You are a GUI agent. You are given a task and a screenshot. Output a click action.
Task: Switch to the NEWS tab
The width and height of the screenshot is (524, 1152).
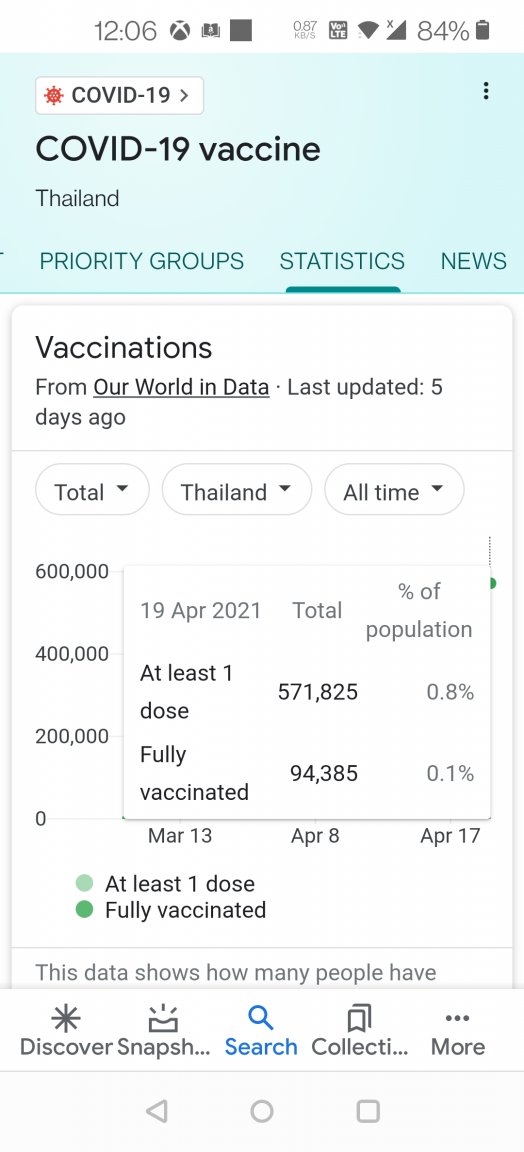pyautogui.click(x=474, y=261)
